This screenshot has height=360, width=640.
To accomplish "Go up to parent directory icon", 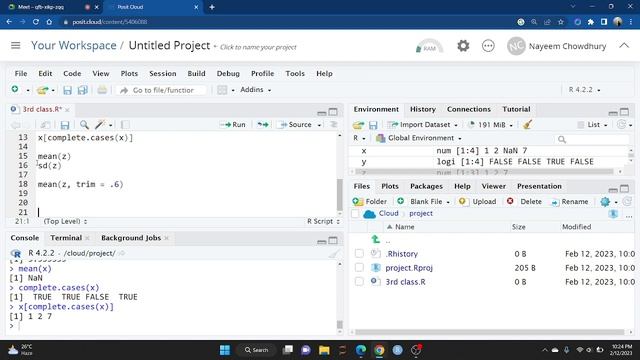I will tap(376, 240).
